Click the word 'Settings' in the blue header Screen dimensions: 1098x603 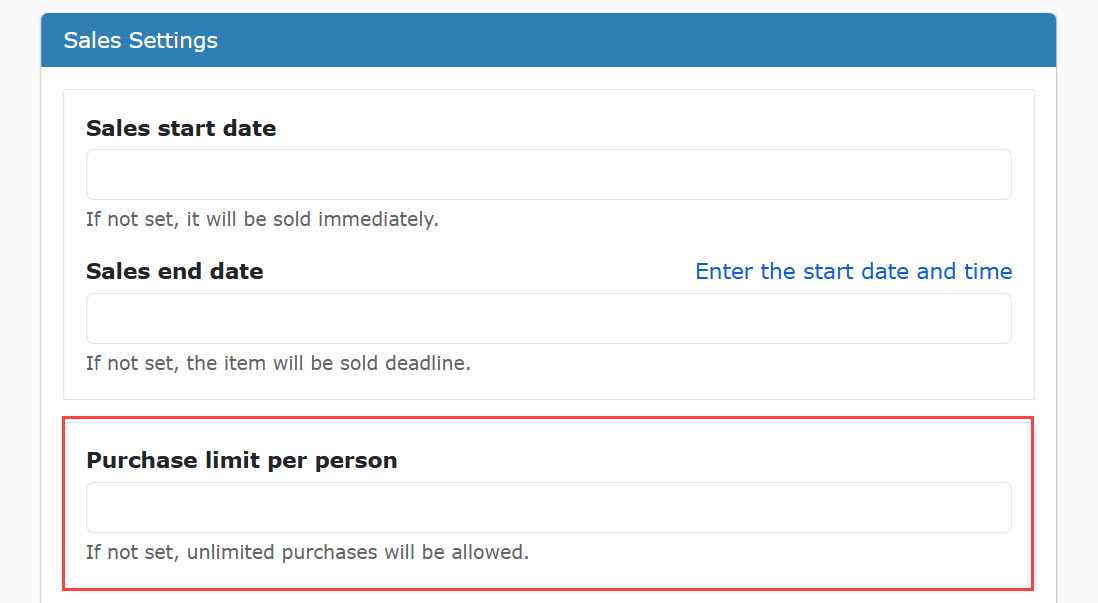click(174, 41)
